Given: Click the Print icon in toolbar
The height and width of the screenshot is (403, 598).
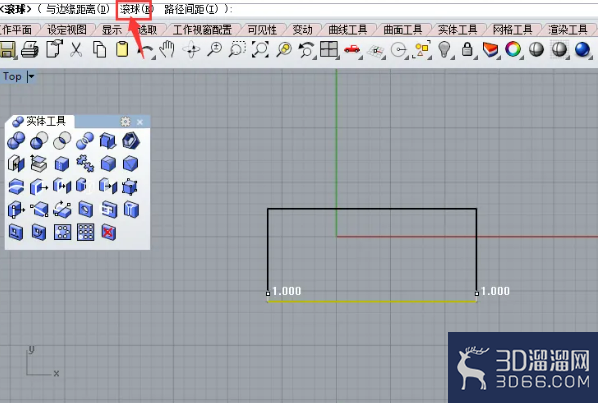Looking at the screenshot, I should pyautogui.click(x=30, y=50).
